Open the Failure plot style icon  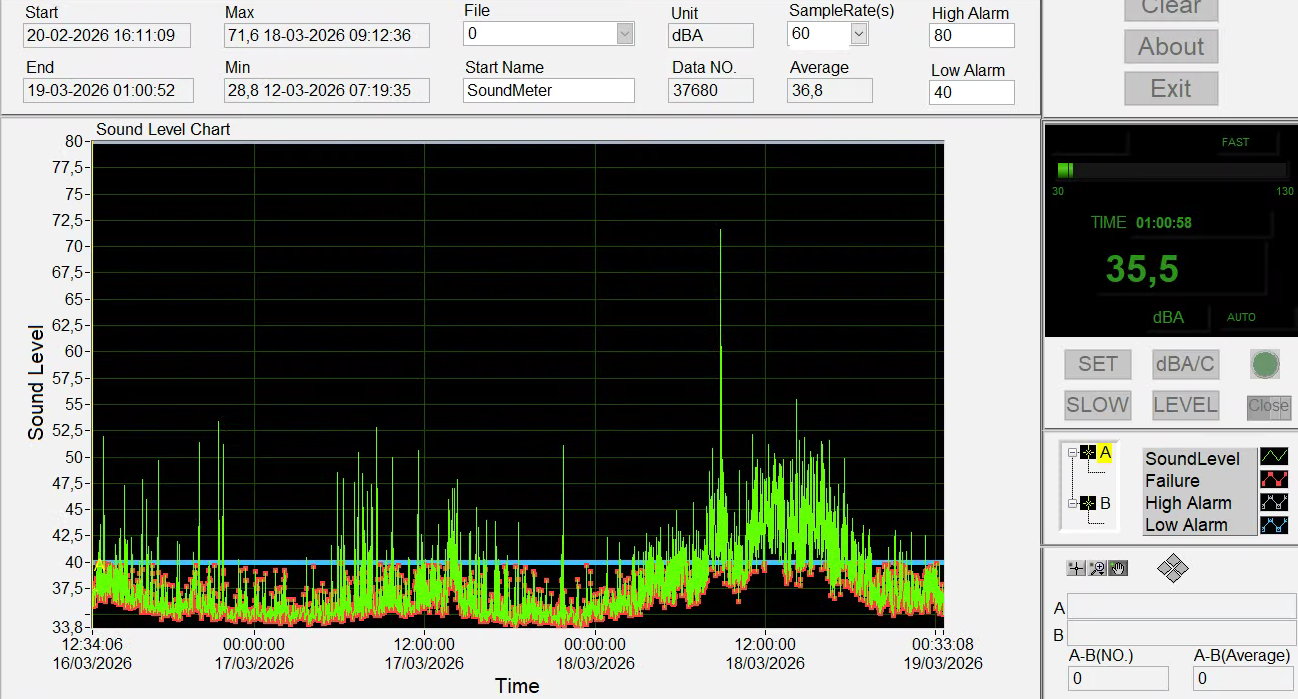click(1274, 480)
